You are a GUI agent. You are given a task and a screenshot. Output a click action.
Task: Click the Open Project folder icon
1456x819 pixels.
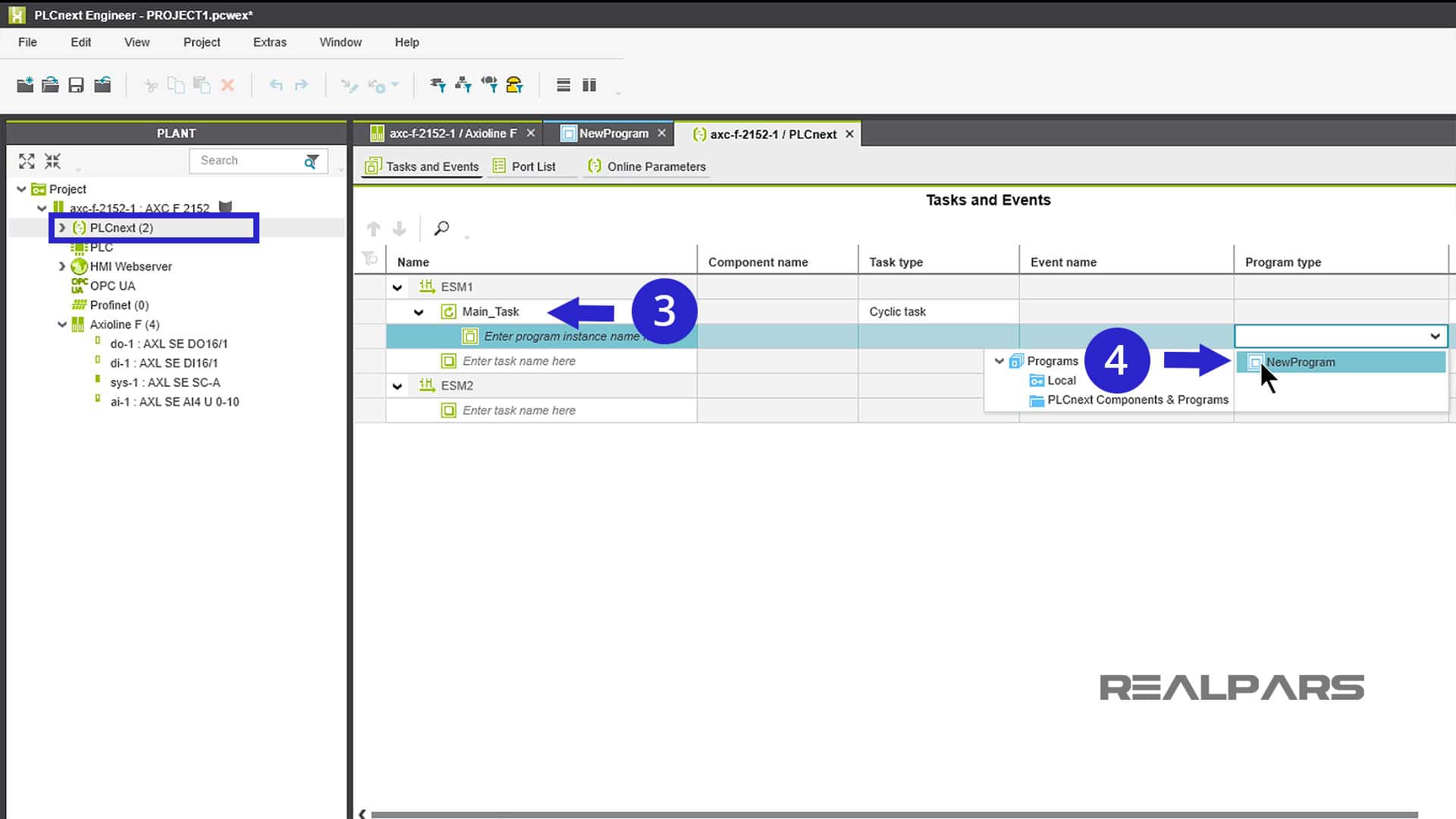[50, 85]
